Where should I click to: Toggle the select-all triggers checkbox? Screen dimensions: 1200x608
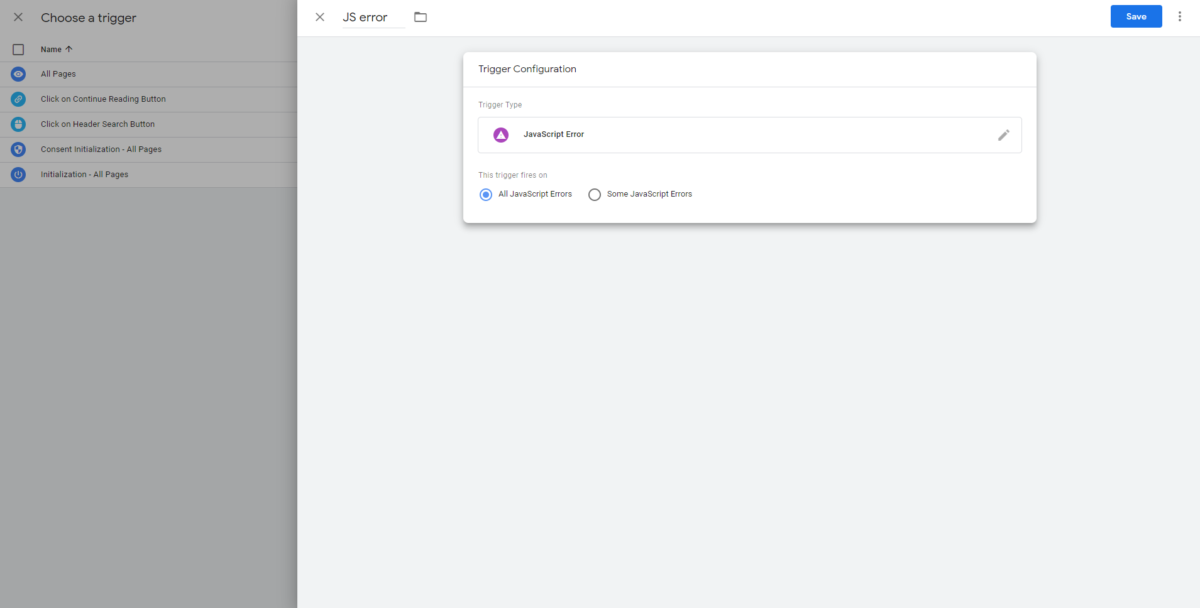click(x=16, y=48)
